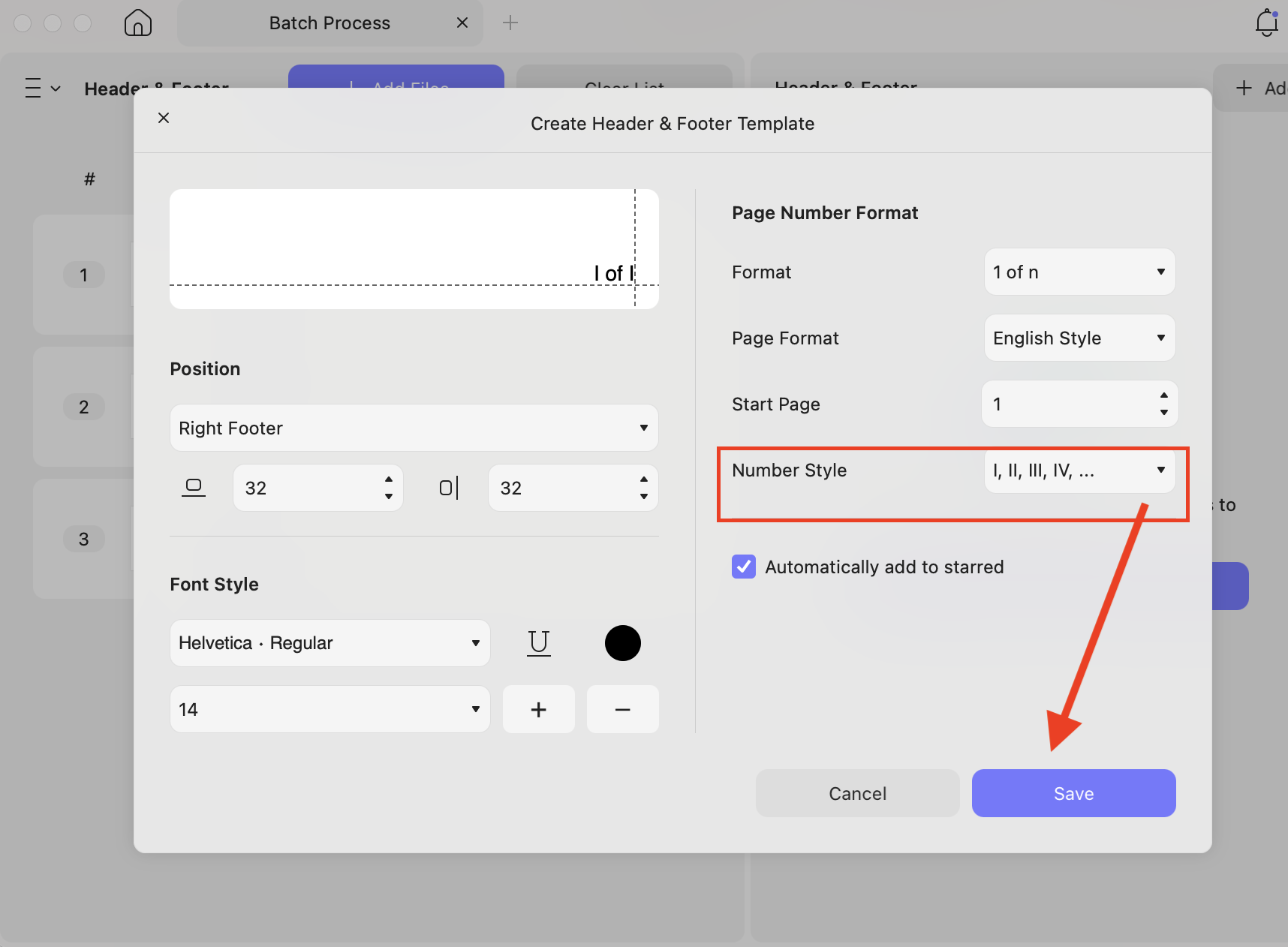Image resolution: width=1288 pixels, height=947 pixels.
Task: Open the Helvetica Regular font dropdown
Action: (330, 643)
